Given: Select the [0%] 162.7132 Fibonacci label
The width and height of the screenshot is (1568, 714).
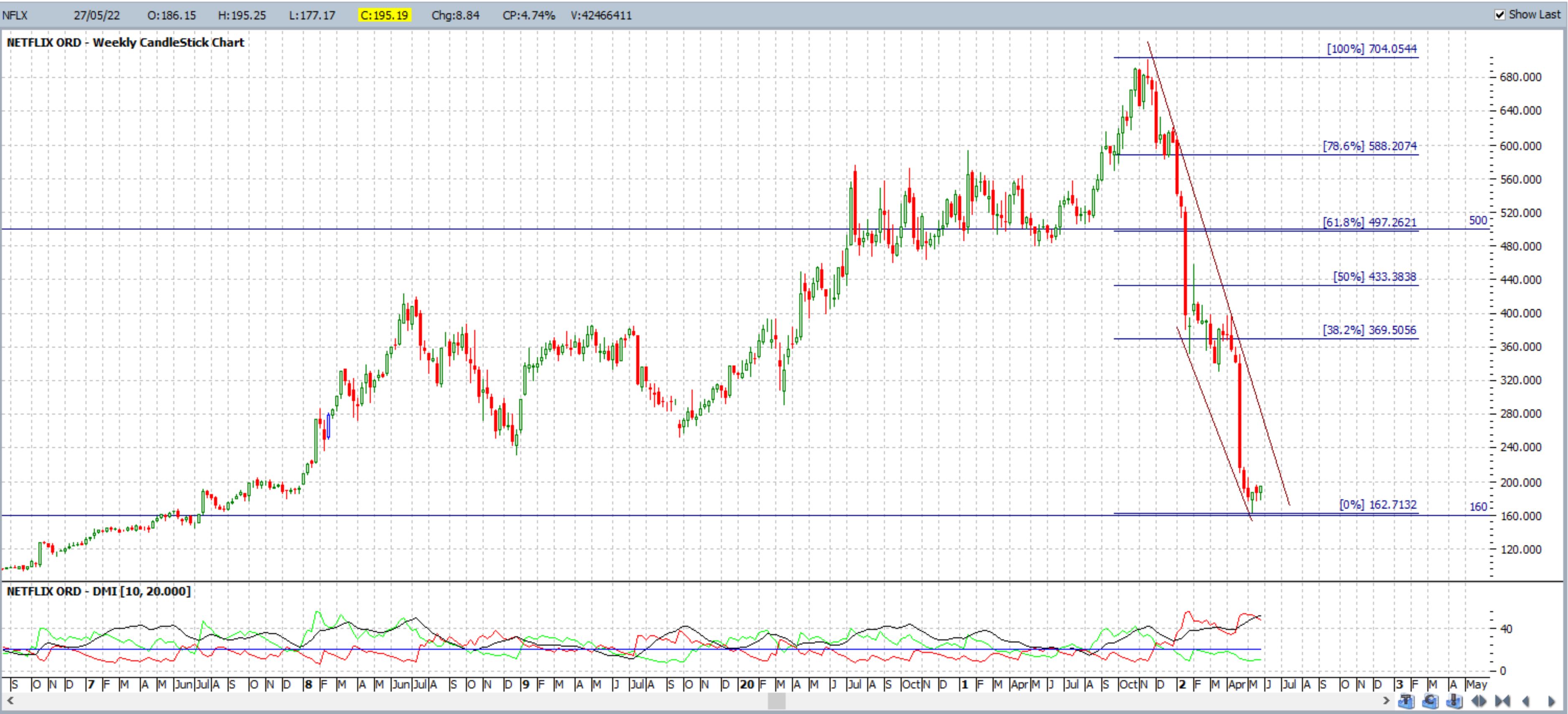Looking at the screenshot, I should pos(1378,505).
